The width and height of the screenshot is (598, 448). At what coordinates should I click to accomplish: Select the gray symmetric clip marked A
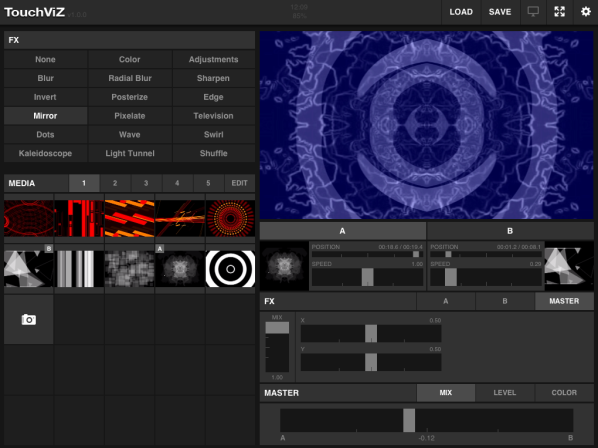point(180,268)
